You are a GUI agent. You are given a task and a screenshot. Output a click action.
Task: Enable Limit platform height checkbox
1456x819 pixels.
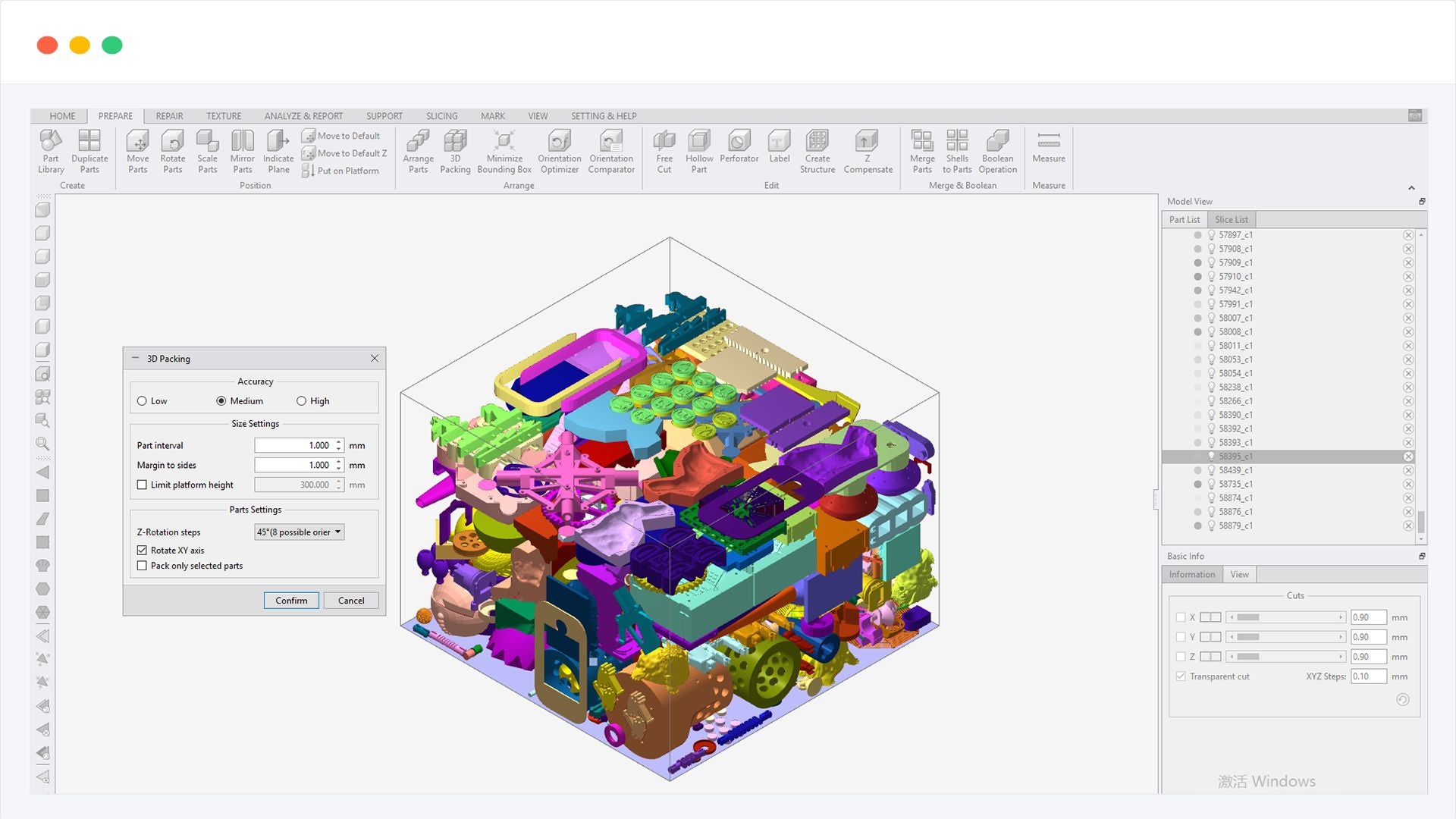(142, 485)
